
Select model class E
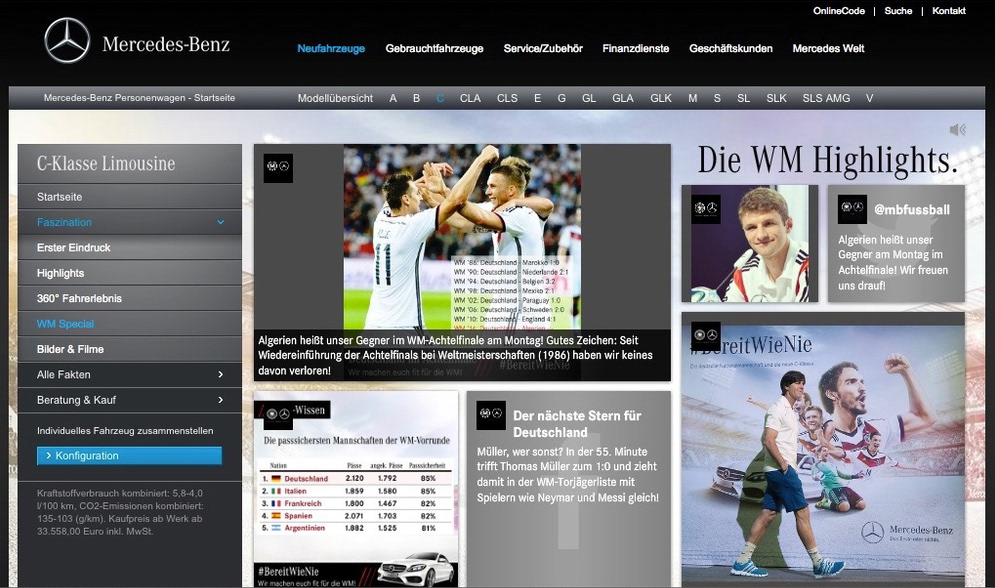click(x=537, y=98)
